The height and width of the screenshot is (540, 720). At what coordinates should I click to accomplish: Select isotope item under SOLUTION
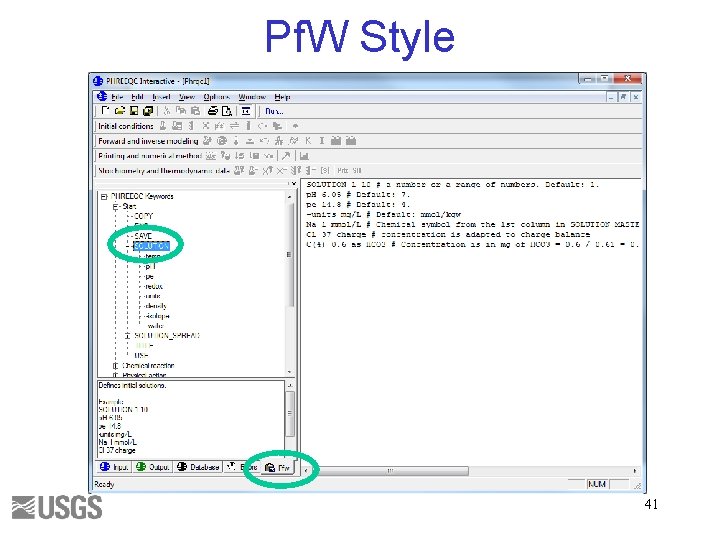click(x=157, y=316)
